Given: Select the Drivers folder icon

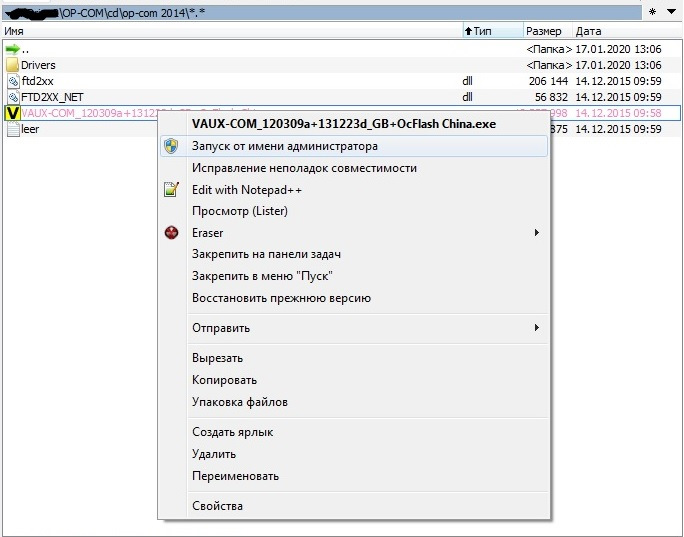Looking at the screenshot, I should coord(13,65).
